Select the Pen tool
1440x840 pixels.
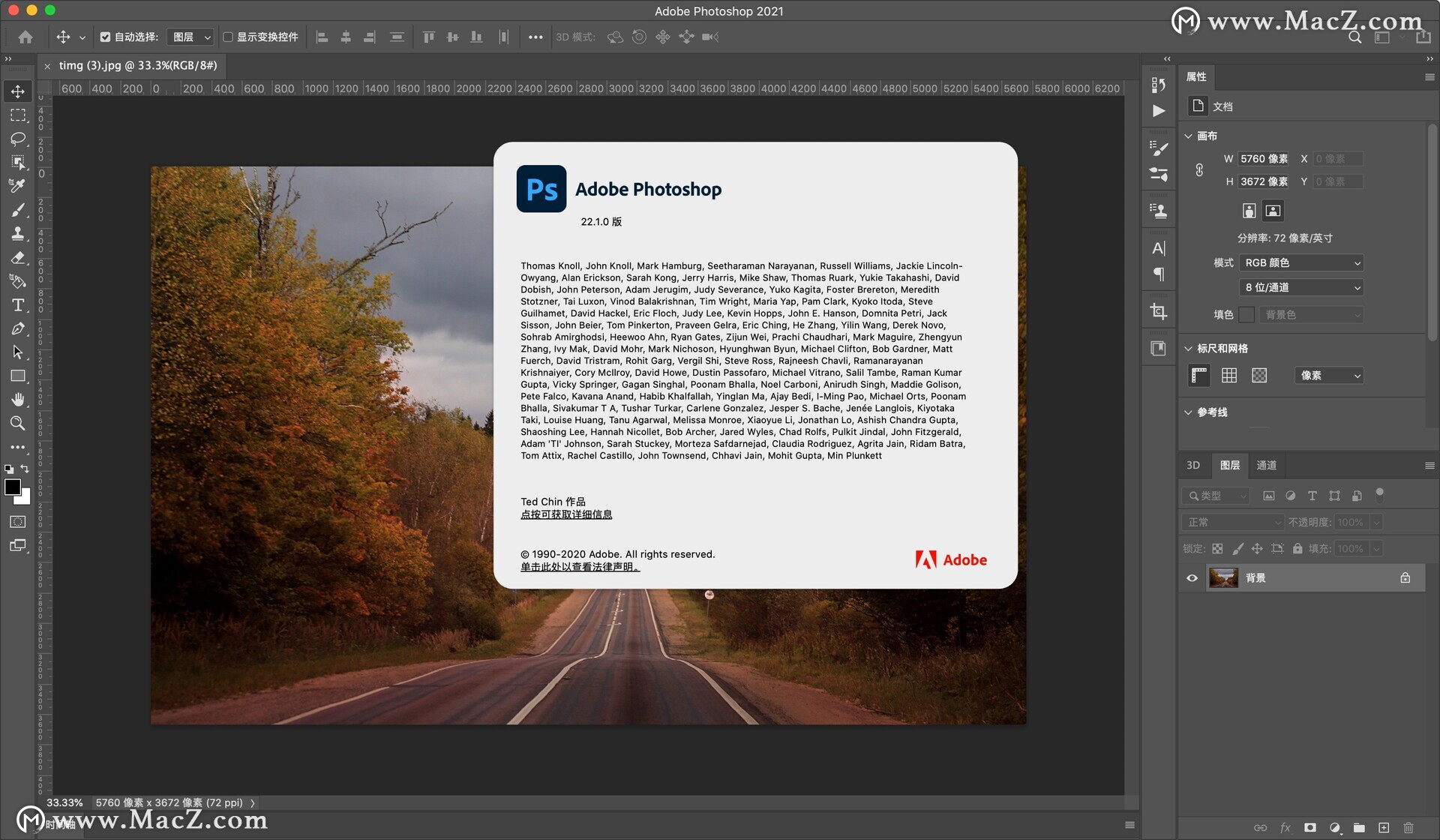click(x=17, y=328)
